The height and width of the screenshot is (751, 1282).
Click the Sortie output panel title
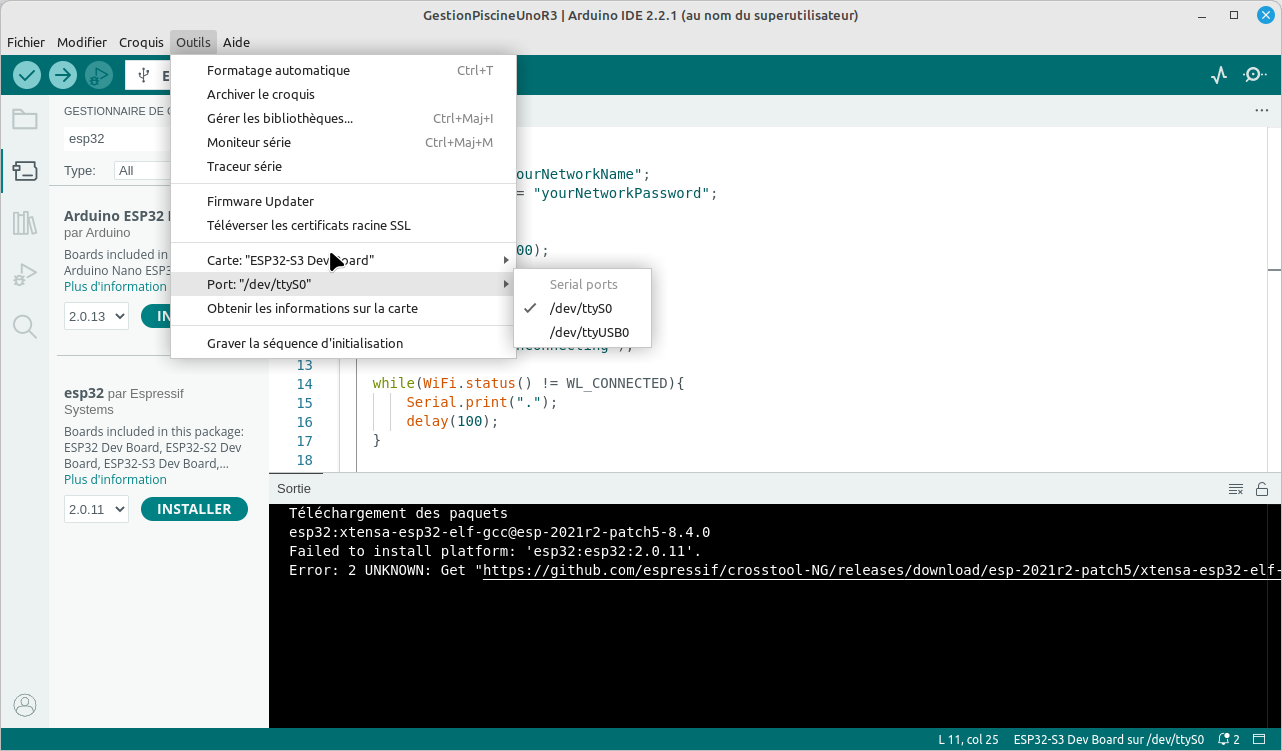294,489
